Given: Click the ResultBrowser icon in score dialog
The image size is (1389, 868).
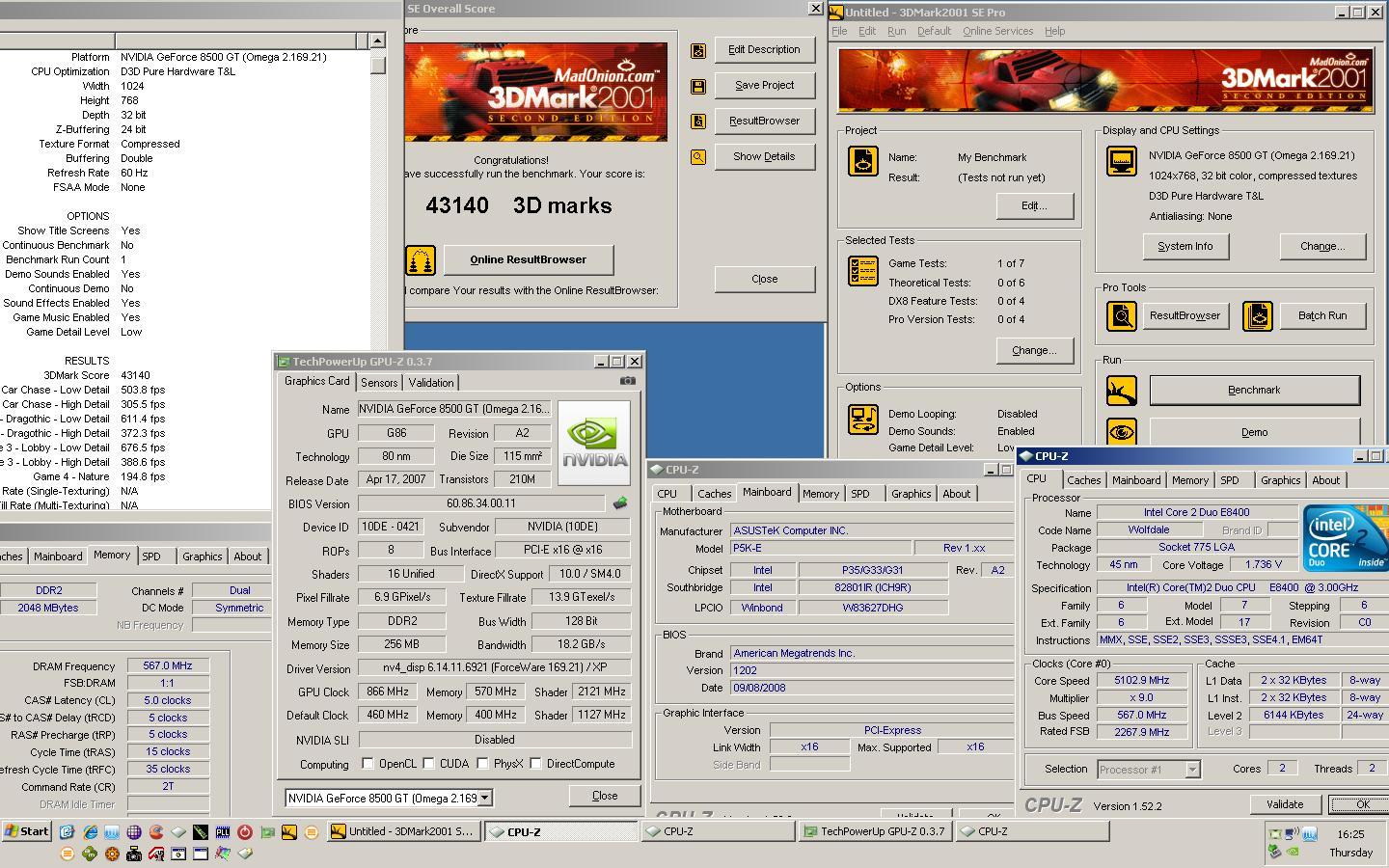Looking at the screenshot, I should [698, 122].
